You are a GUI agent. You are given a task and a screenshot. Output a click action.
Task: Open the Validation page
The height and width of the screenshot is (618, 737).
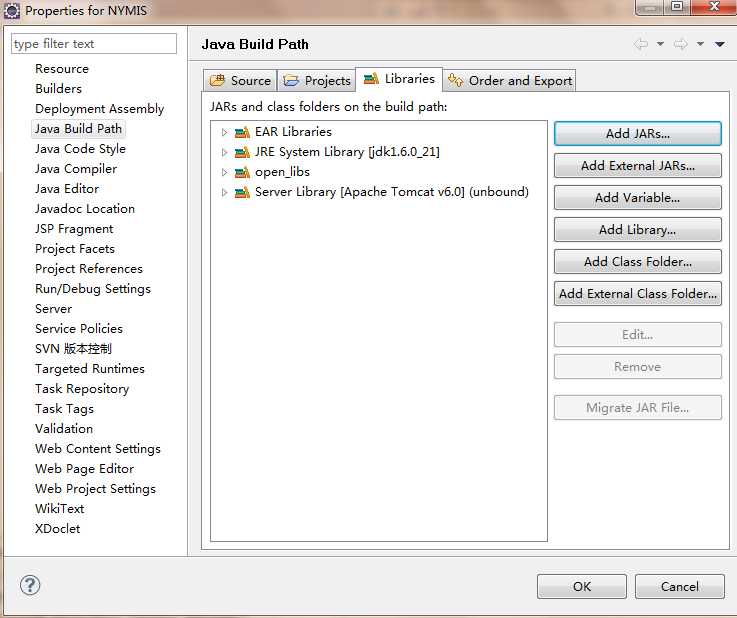64,429
